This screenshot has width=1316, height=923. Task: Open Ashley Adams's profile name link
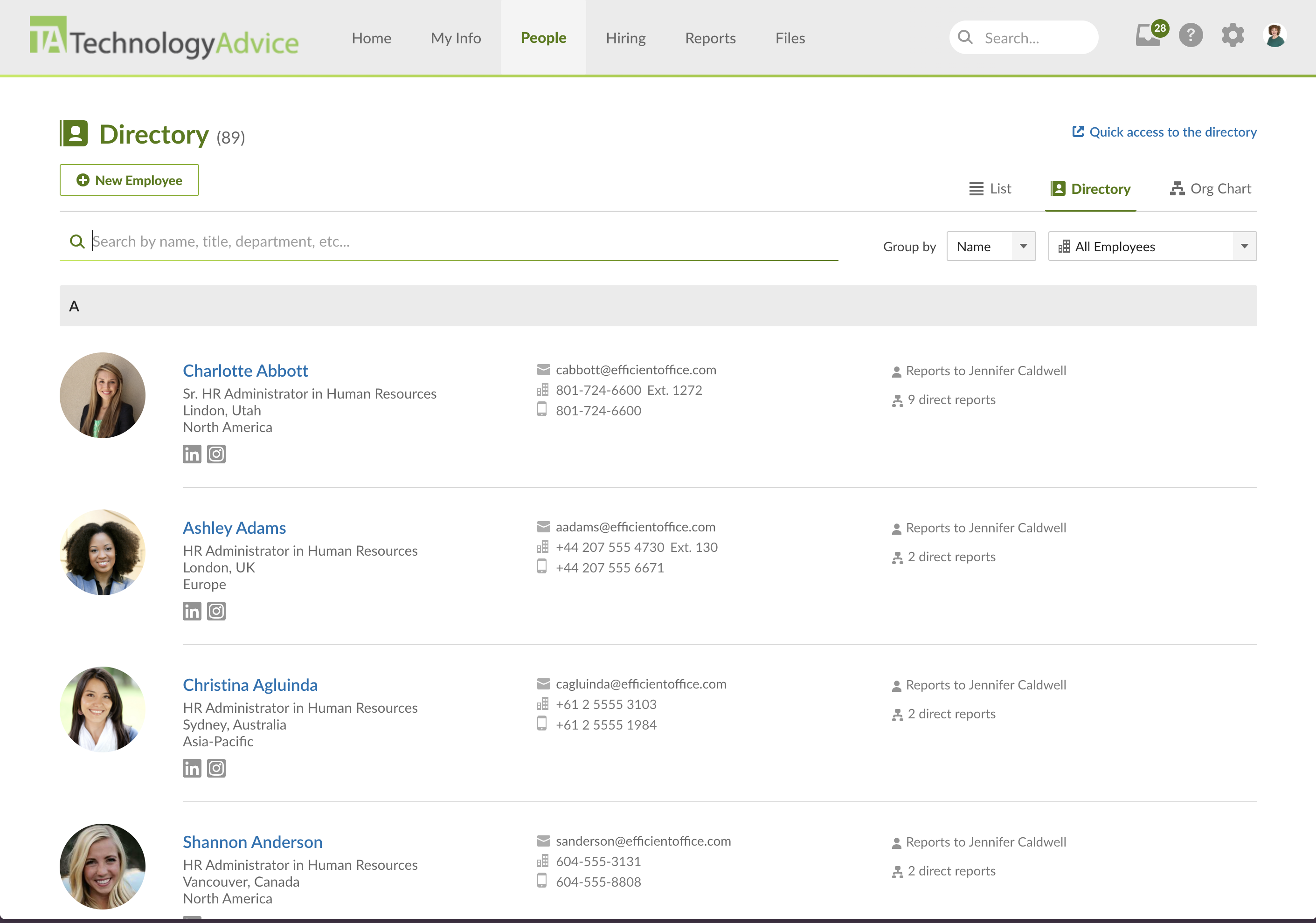pyautogui.click(x=235, y=528)
